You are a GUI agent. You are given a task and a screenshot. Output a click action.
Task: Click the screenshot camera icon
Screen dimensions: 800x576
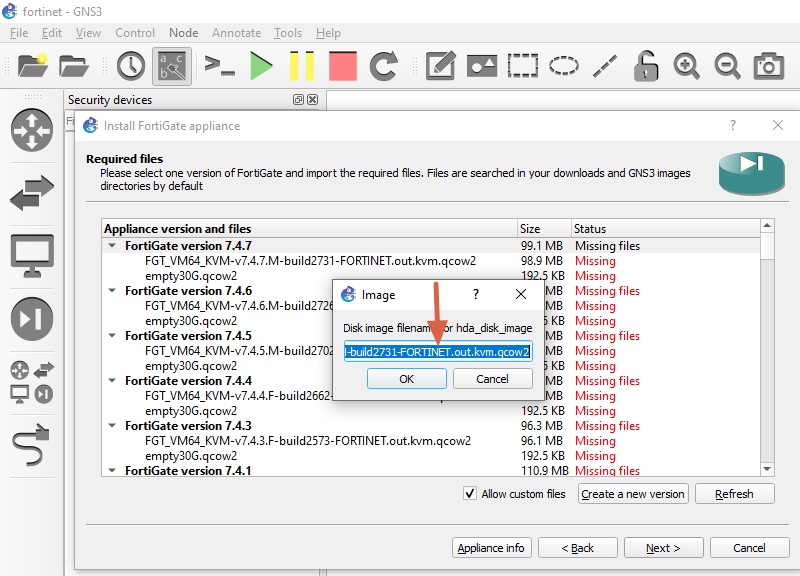pyautogui.click(x=768, y=66)
